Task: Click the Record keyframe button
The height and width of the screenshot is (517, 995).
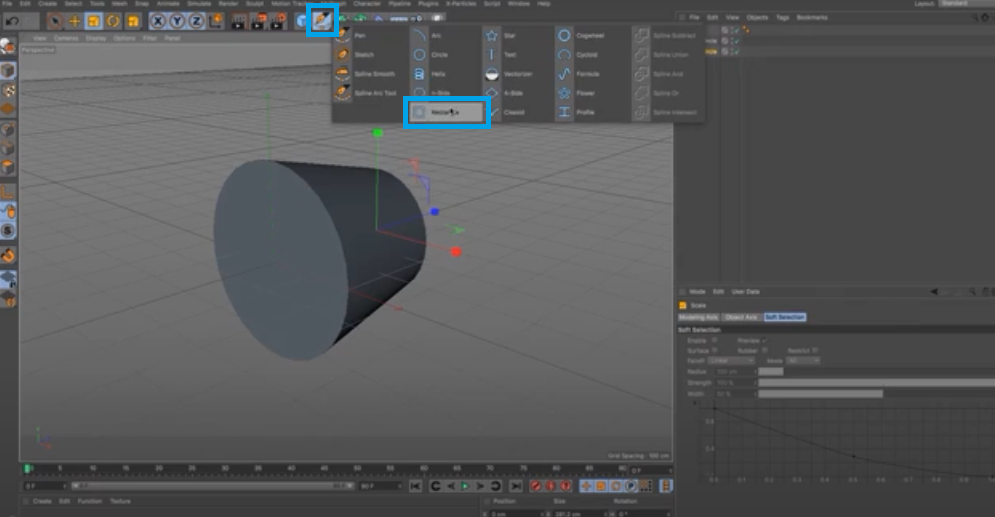Action: click(536, 486)
